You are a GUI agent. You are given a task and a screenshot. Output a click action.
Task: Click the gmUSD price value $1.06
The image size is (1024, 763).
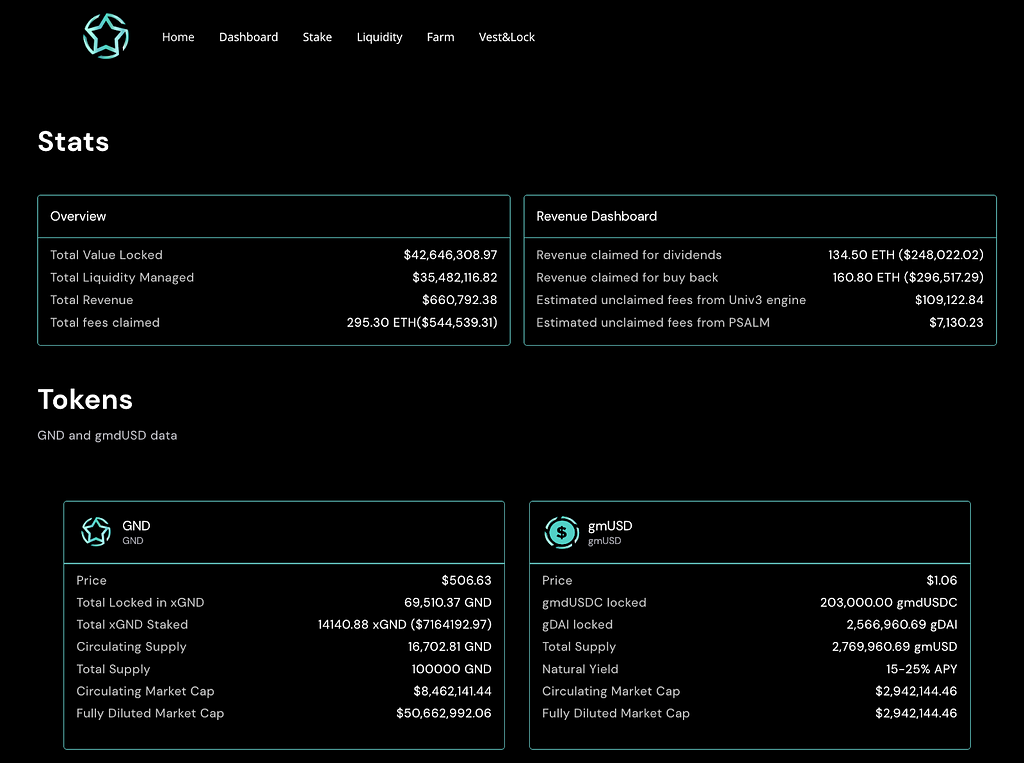(941, 580)
